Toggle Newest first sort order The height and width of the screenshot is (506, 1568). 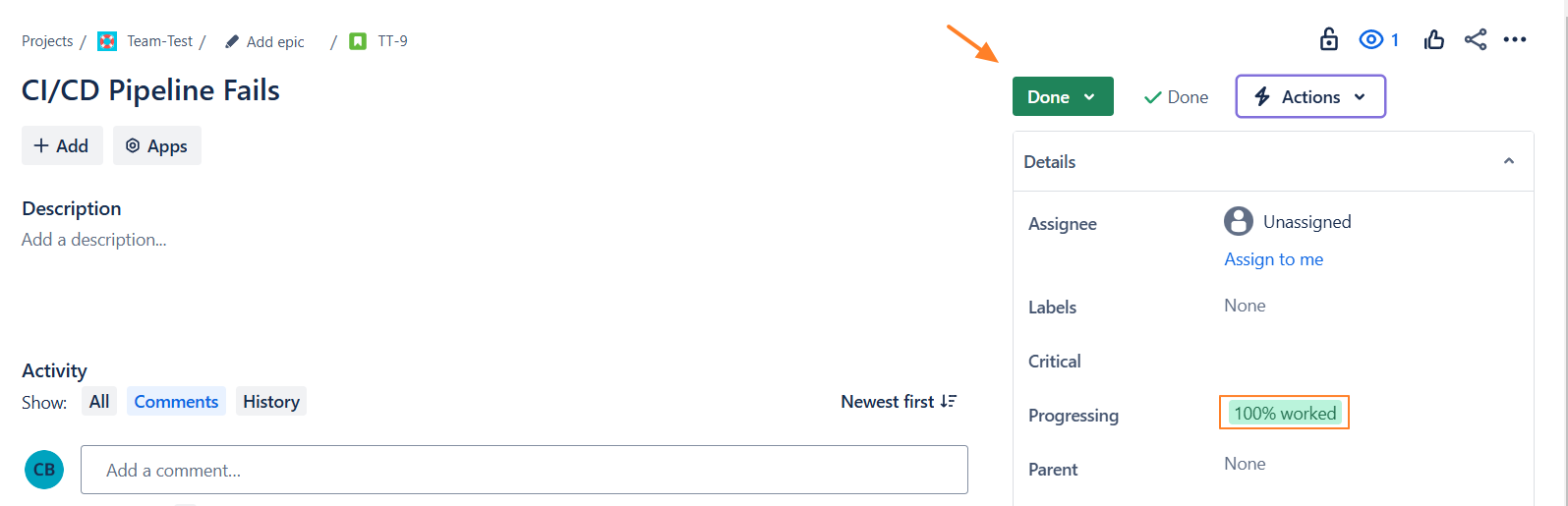[x=899, y=401]
